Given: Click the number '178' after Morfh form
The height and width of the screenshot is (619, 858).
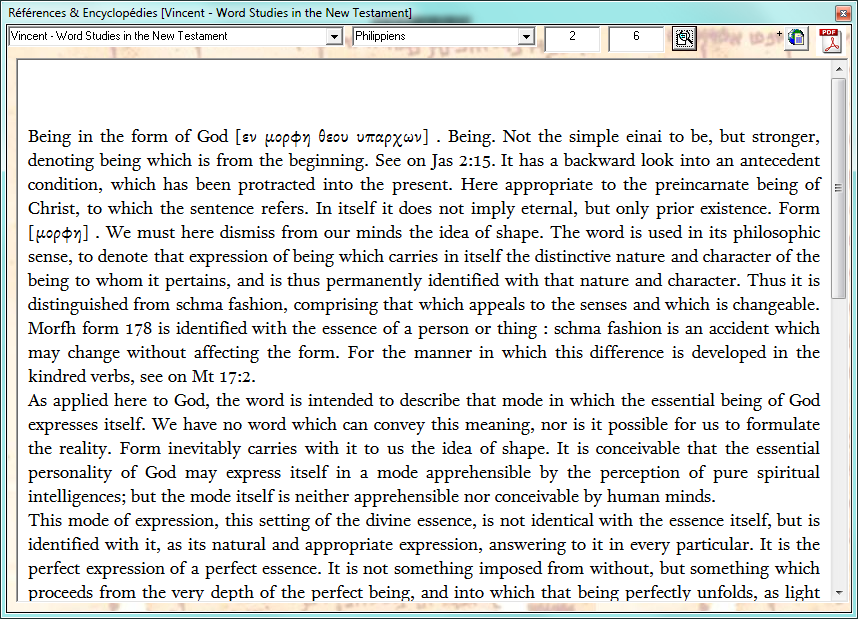Looking at the screenshot, I should point(138,328).
